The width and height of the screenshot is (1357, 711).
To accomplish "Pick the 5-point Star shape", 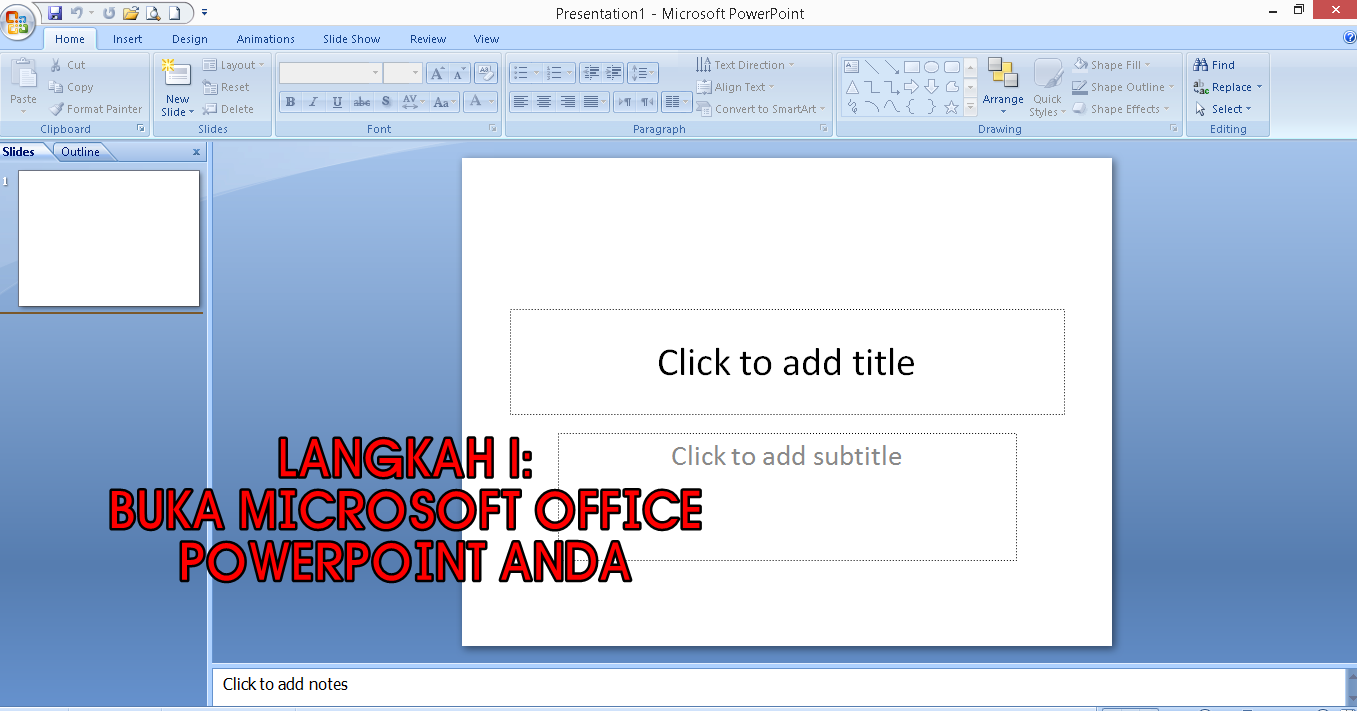I will [951, 107].
